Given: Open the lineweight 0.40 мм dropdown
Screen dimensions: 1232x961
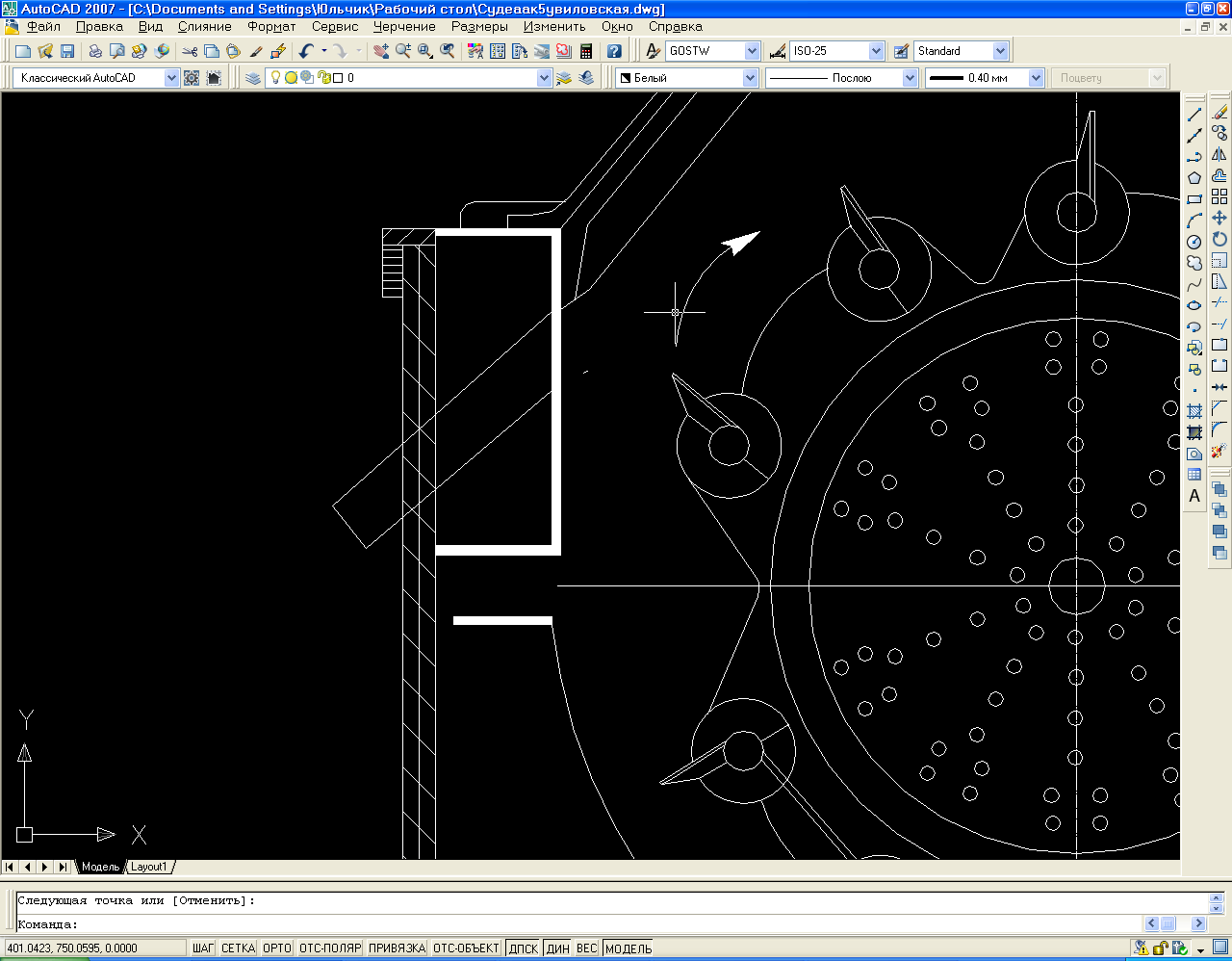Looking at the screenshot, I should coord(1036,78).
